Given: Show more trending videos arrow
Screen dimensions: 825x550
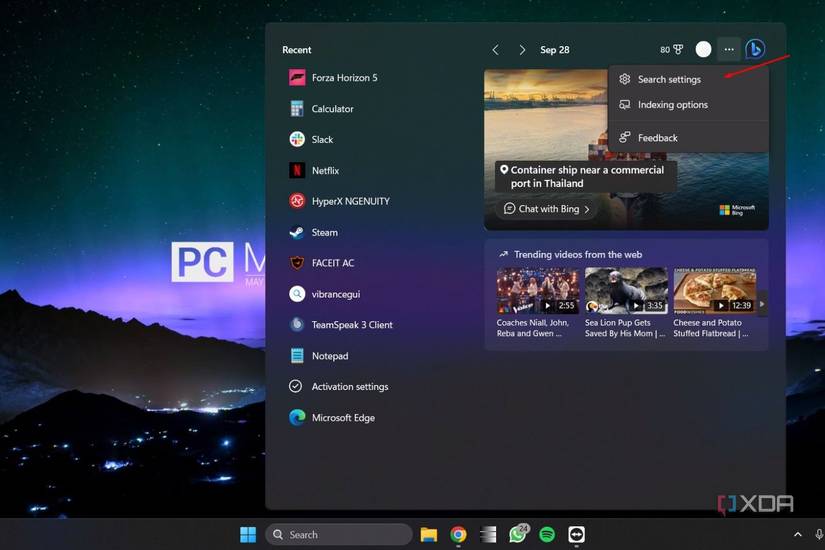Looking at the screenshot, I should [762, 304].
